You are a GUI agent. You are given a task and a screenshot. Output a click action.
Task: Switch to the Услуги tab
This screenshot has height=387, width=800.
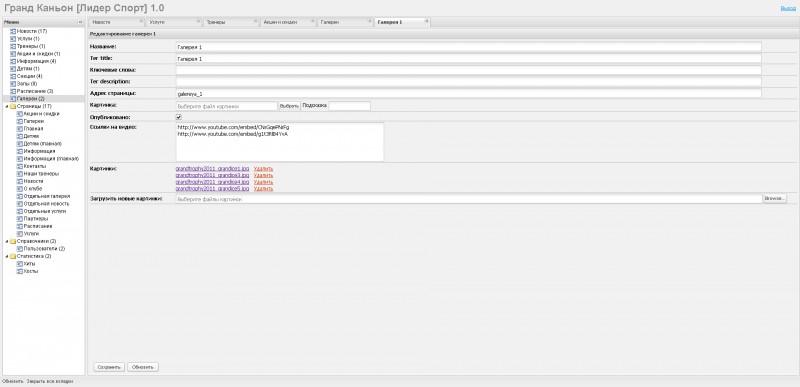click(174, 22)
